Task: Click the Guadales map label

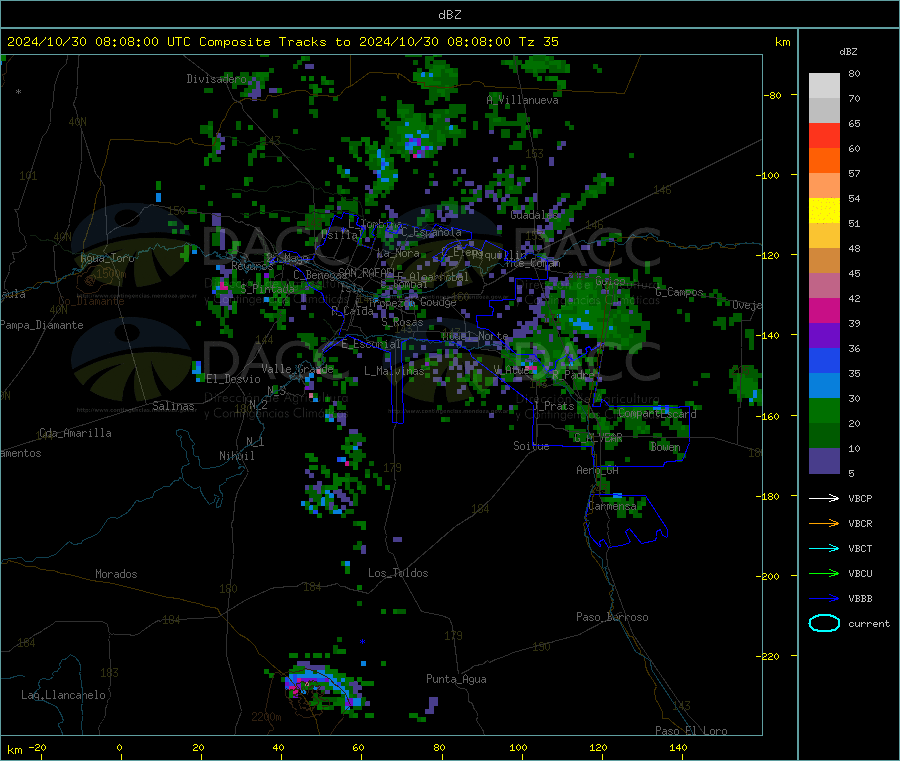Action: pyautogui.click(x=534, y=215)
